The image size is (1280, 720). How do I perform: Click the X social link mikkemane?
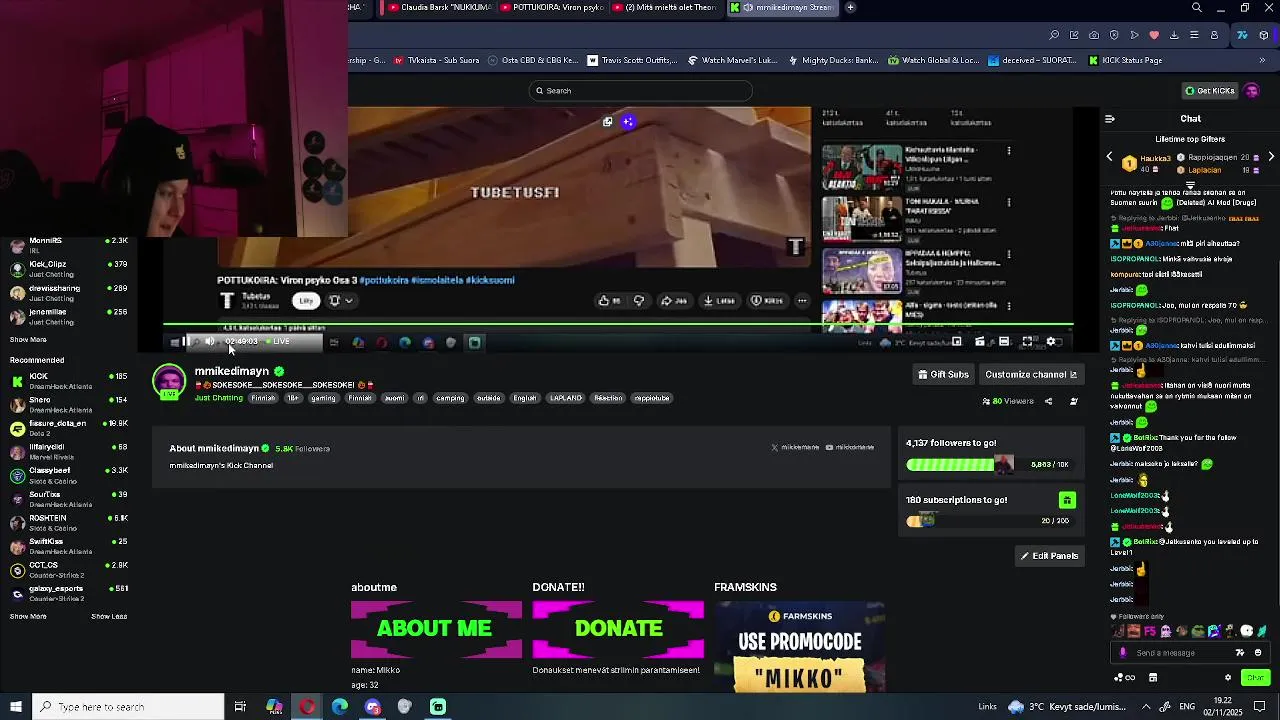tap(795, 448)
